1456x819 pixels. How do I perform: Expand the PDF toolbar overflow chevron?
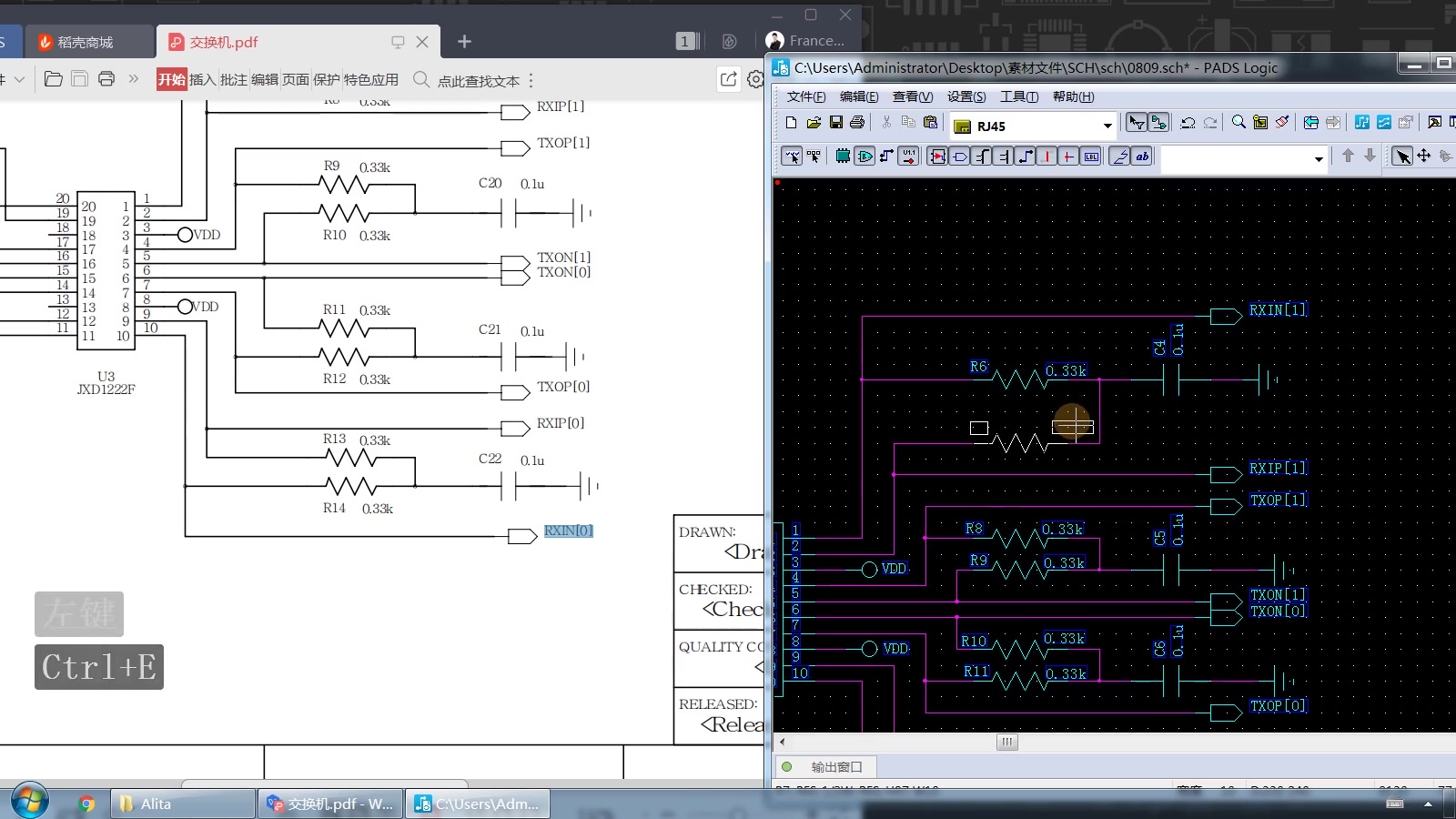134,79
